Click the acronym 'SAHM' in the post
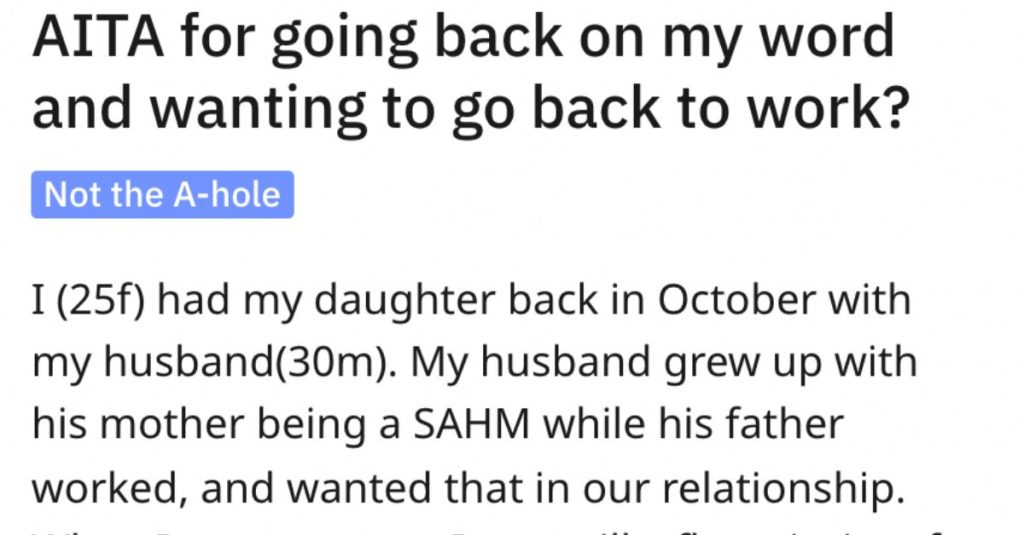Screen dimensions: 1024x535 472,425
